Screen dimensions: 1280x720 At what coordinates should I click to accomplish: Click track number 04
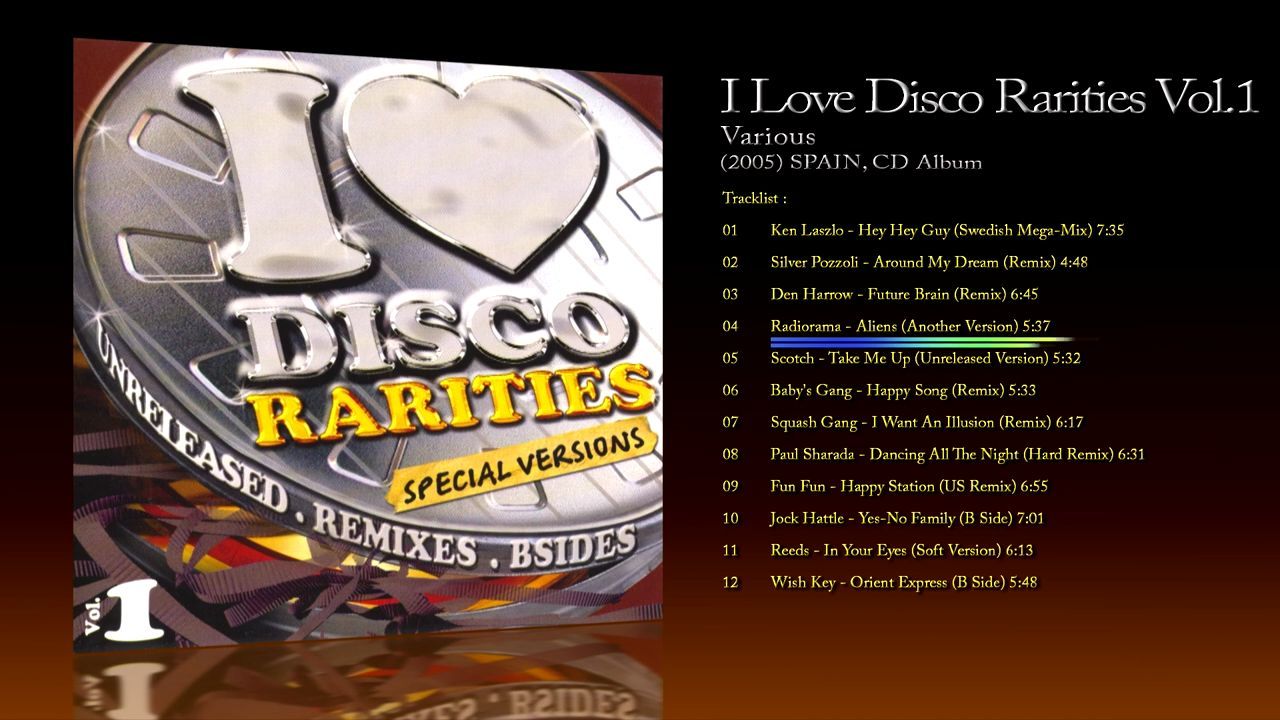[x=729, y=326]
